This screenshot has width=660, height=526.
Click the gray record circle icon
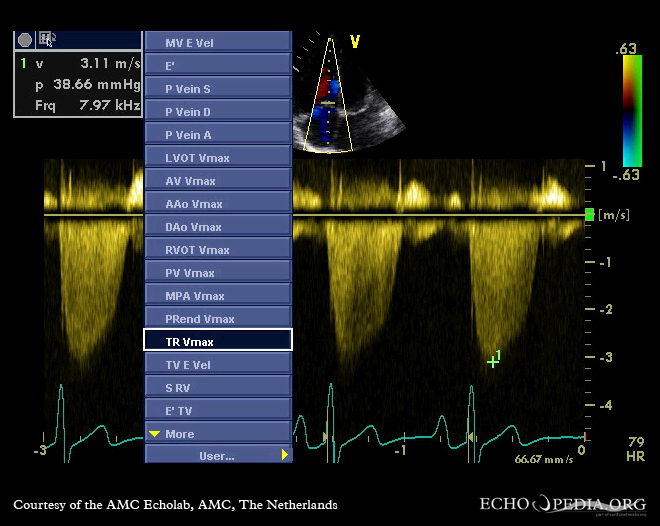click(25, 40)
